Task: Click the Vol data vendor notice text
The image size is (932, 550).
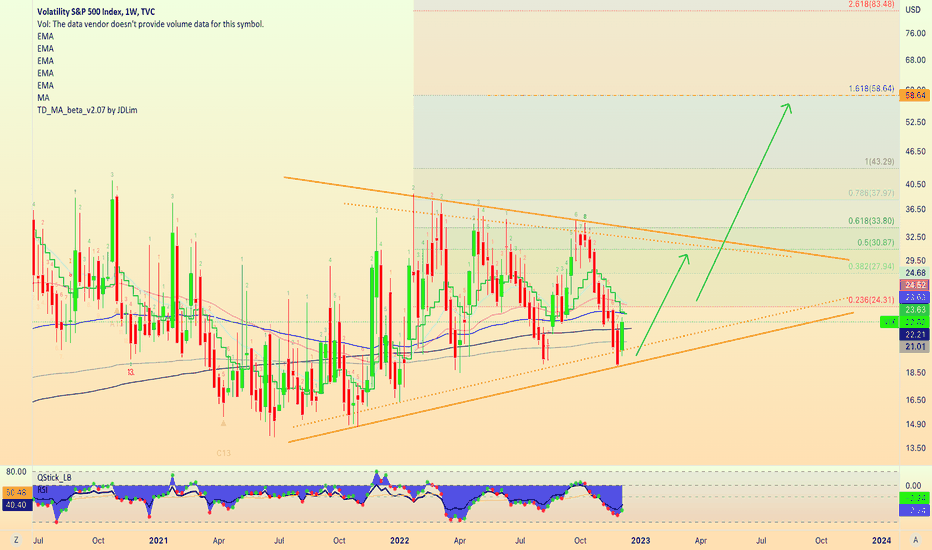Action: (150, 24)
